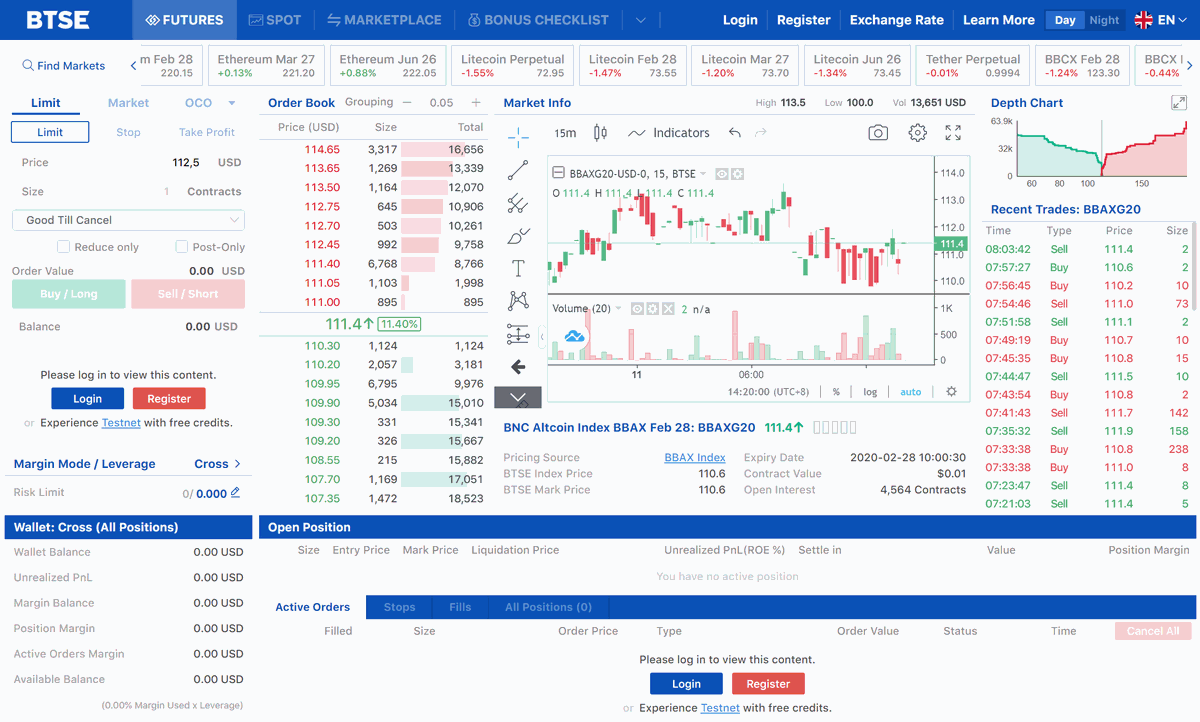The width and height of the screenshot is (1200, 722).
Task: Select the crosshair cursor tool in chart toolbar
Action: [518, 137]
